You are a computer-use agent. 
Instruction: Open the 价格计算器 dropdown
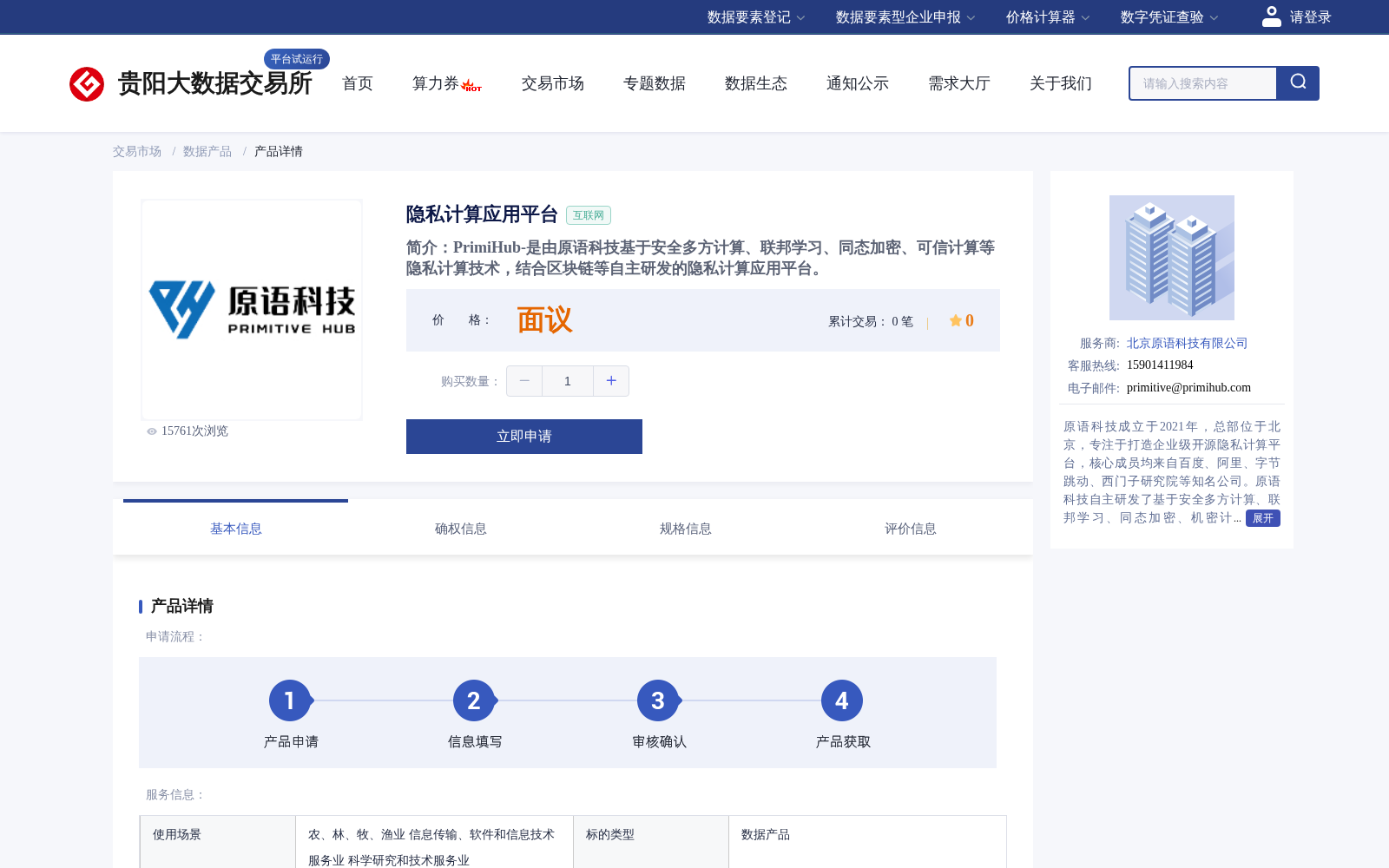pos(1048,17)
